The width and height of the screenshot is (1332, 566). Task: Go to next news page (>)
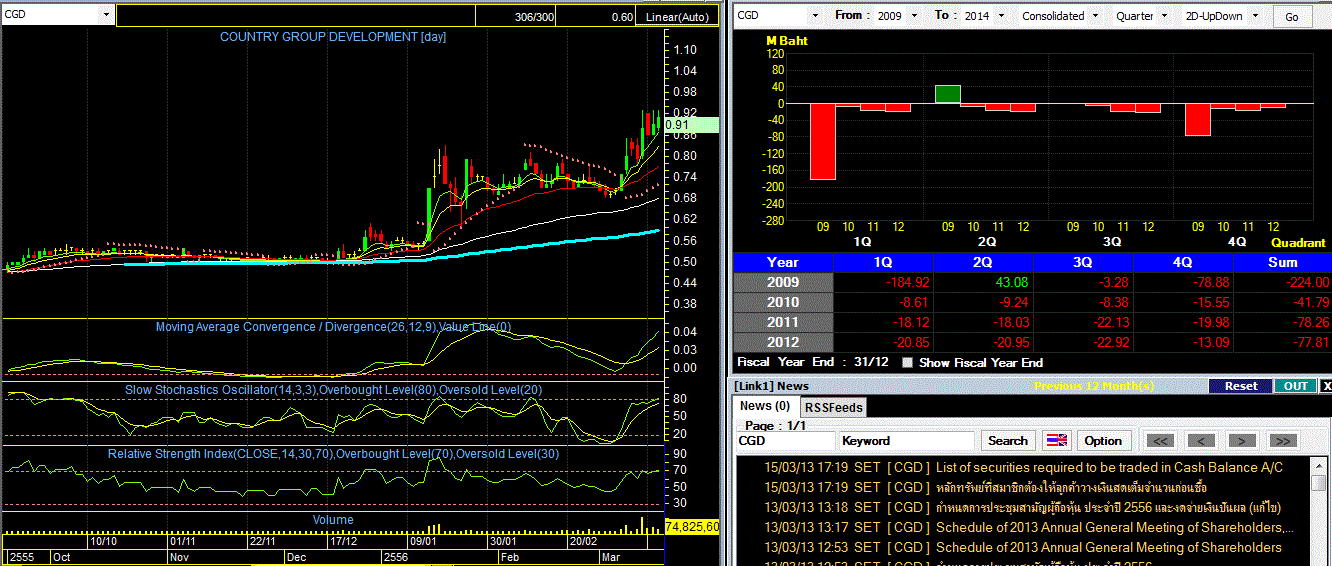coord(1241,441)
